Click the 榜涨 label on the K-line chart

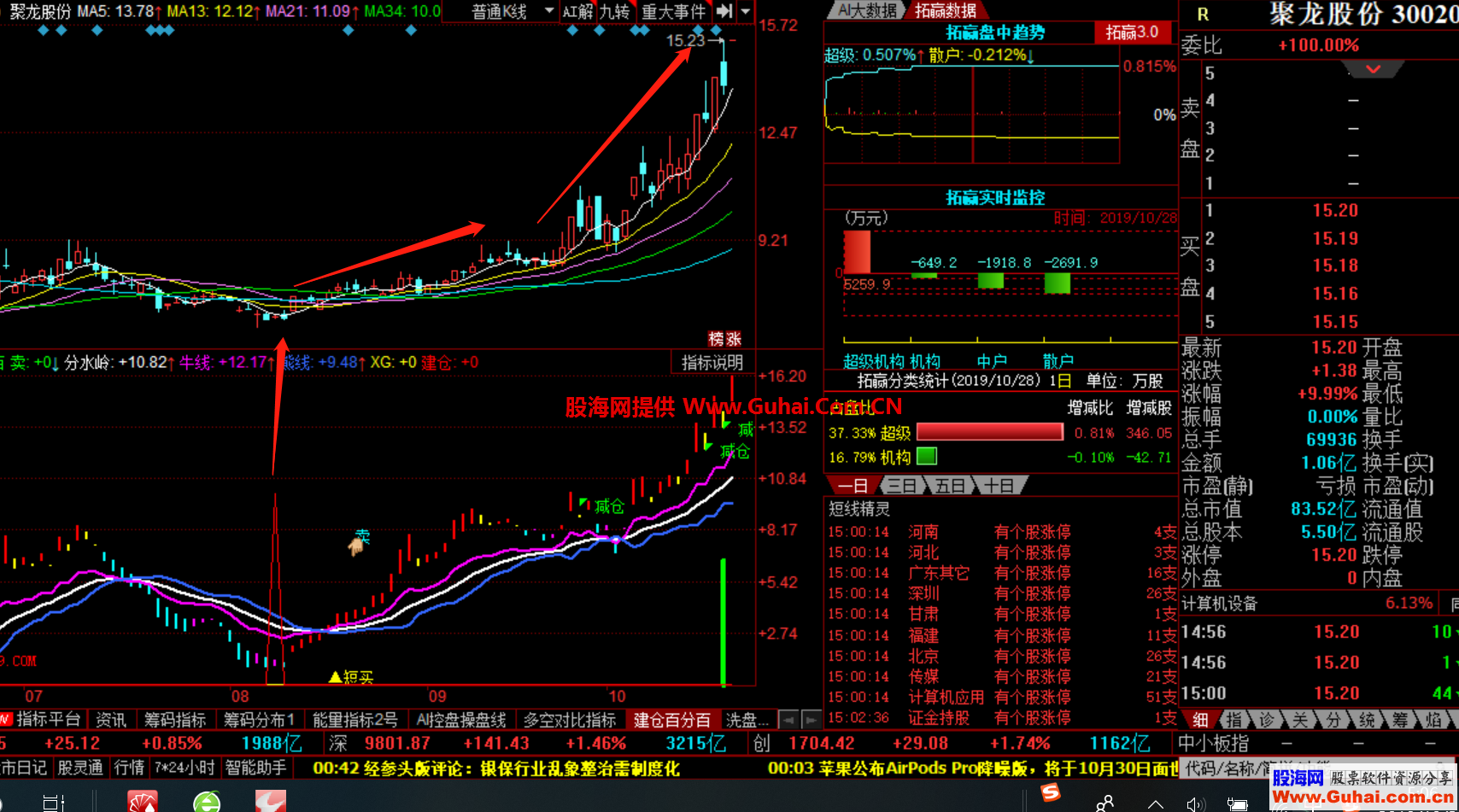[725, 339]
